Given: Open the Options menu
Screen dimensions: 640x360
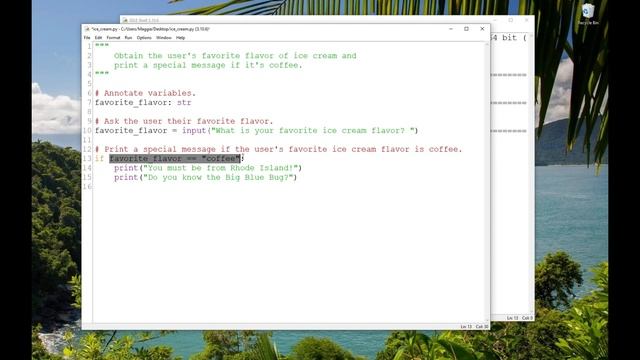Looking at the screenshot, I should coord(144,38).
